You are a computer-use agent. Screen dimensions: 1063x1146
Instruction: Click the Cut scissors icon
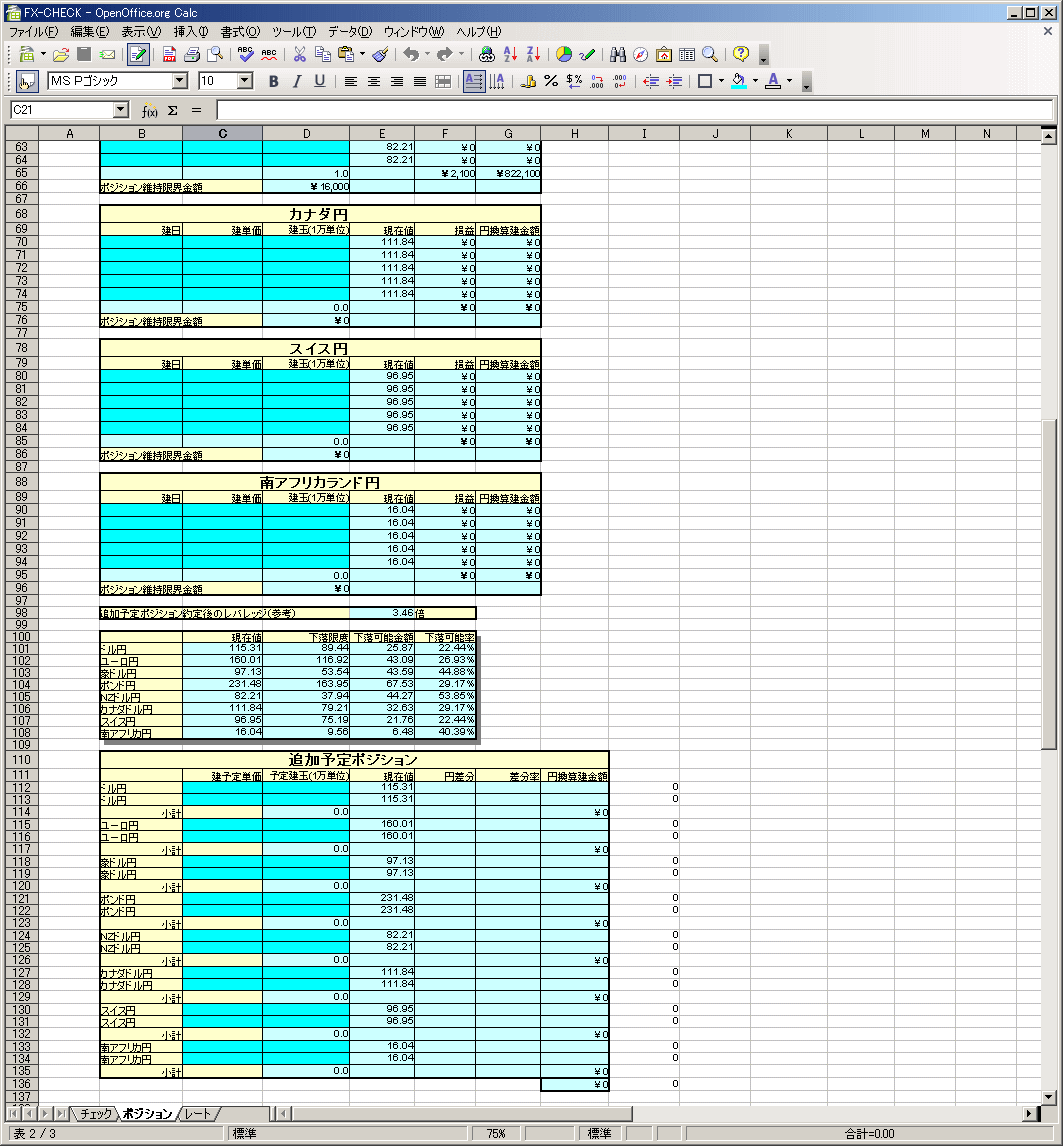[x=298, y=54]
